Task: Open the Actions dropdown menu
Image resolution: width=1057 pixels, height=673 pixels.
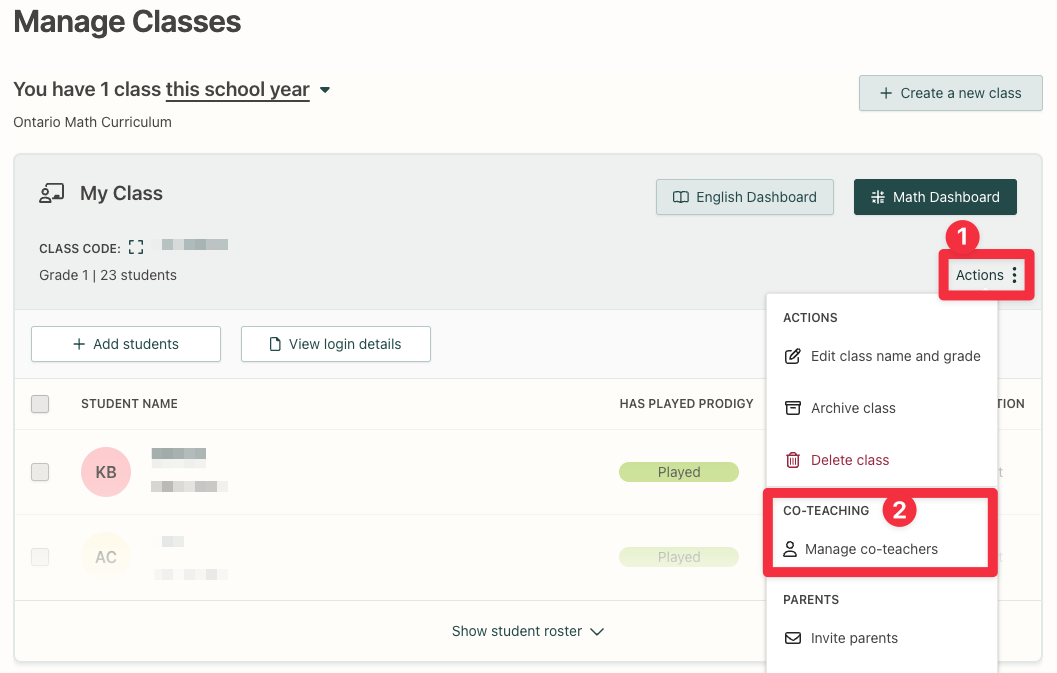Action: 987,275
